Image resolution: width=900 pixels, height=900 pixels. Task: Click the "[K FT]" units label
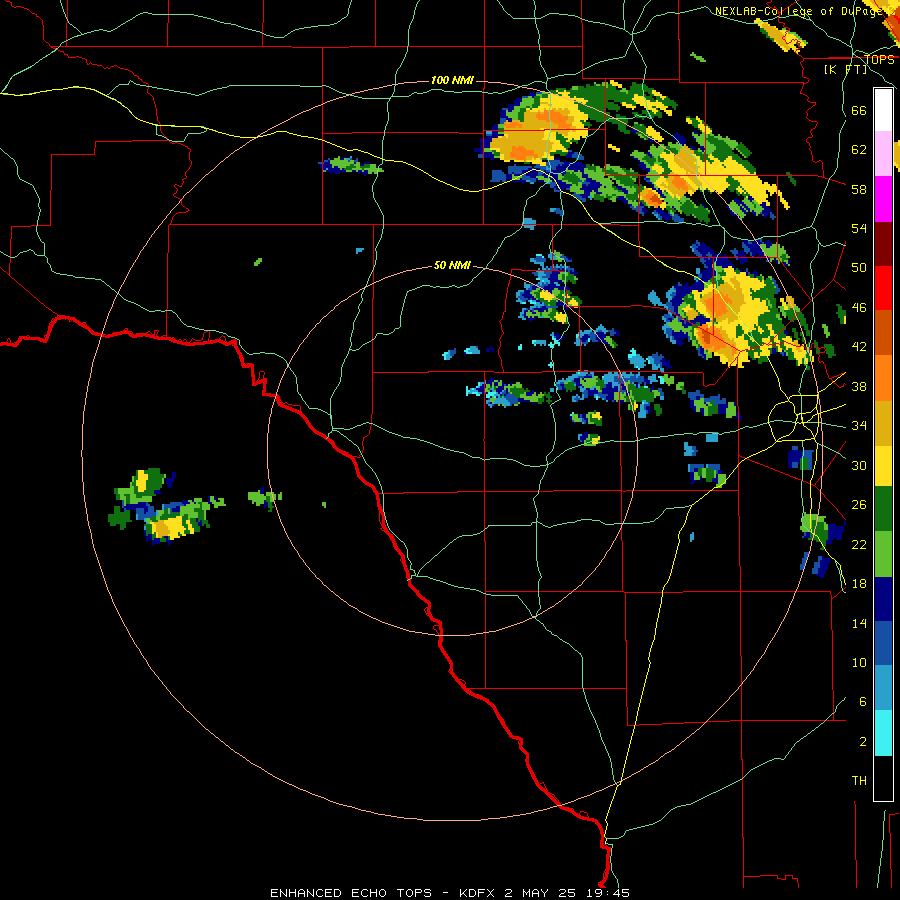click(845, 69)
